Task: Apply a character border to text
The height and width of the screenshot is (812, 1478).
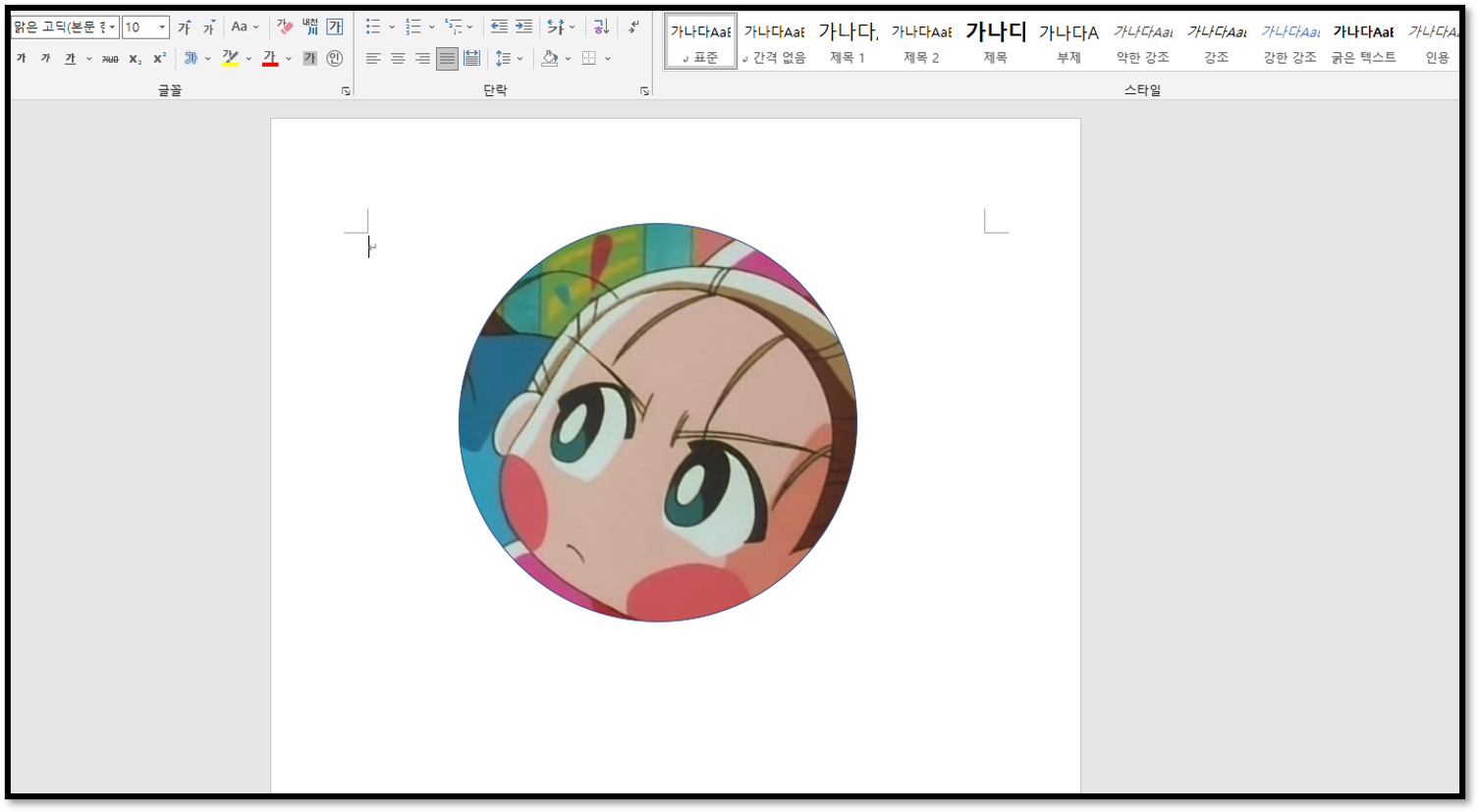Action: coord(335,27)
